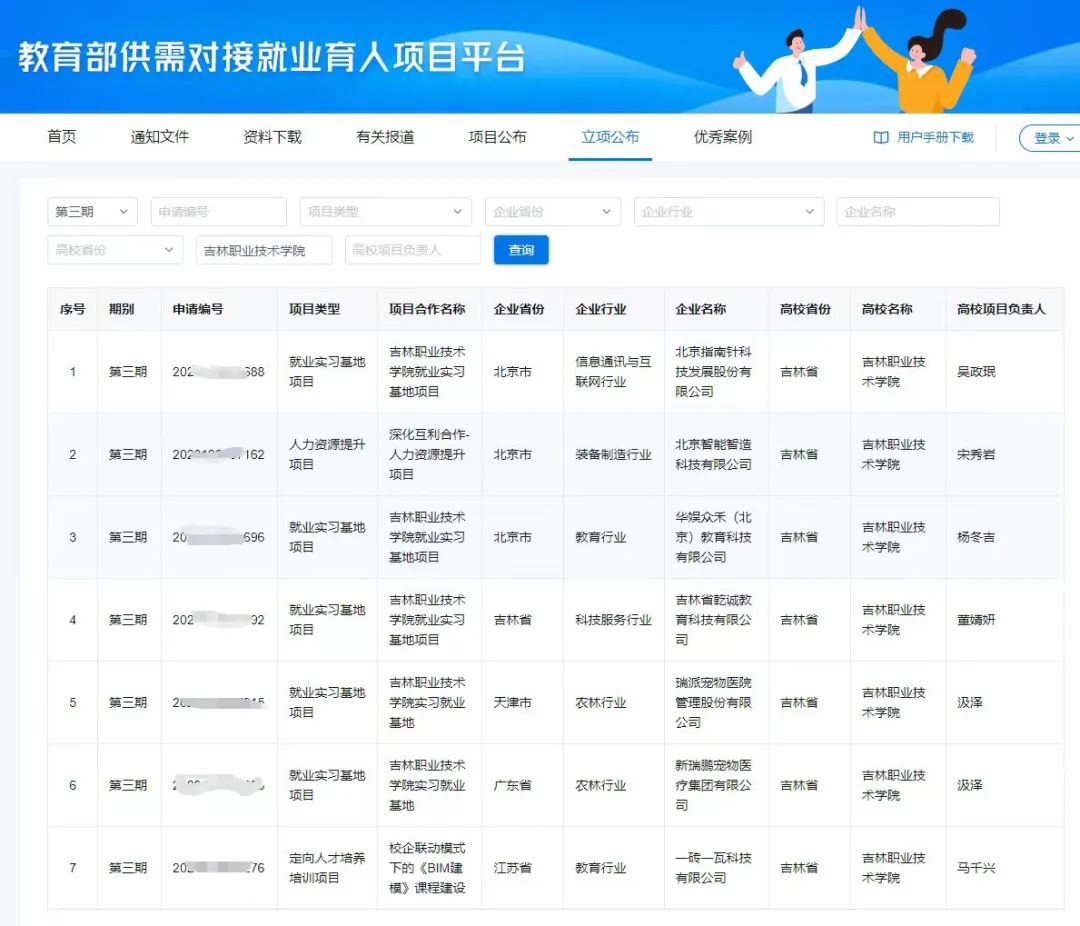The height and width of the screenshot is (926, 1080).
Task: Open the 高校省份 dropdown
Action: click(x=114, y=249)
